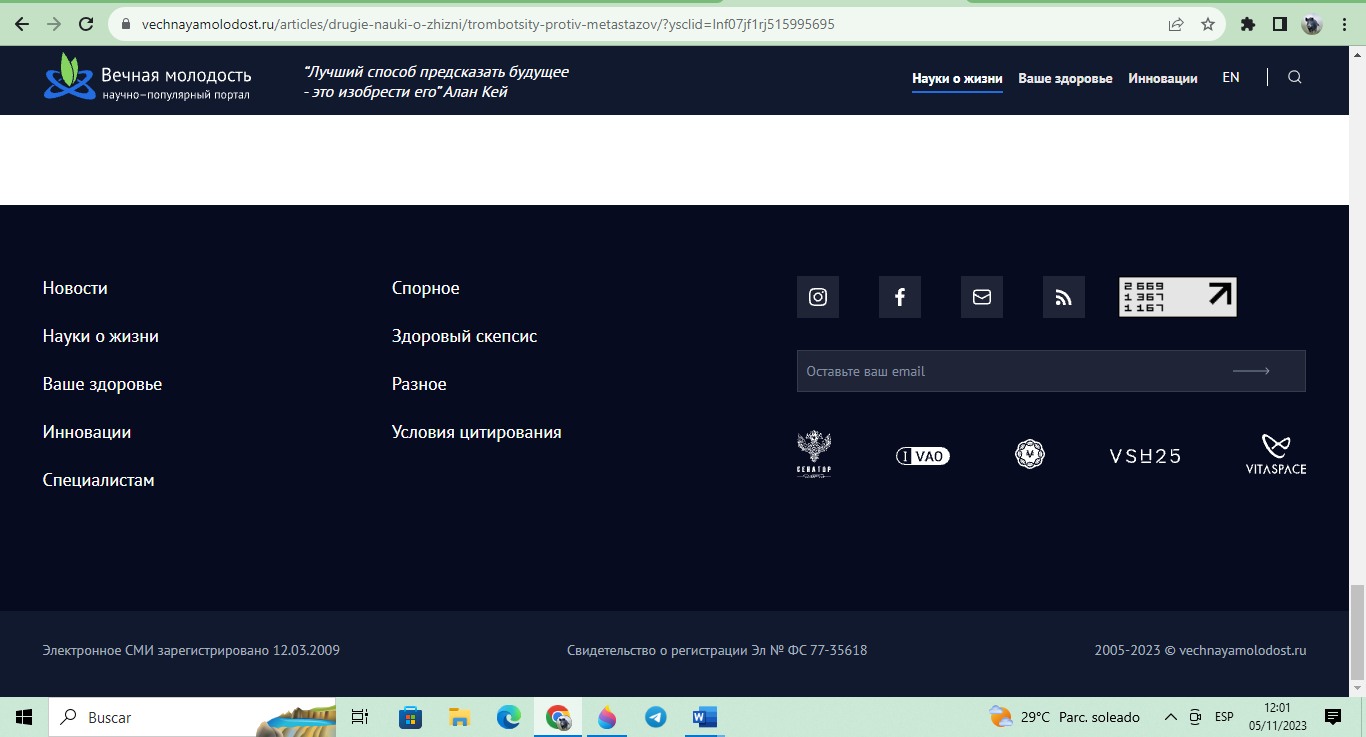Open 'Условия цитирования' link

tap(476, 432)
